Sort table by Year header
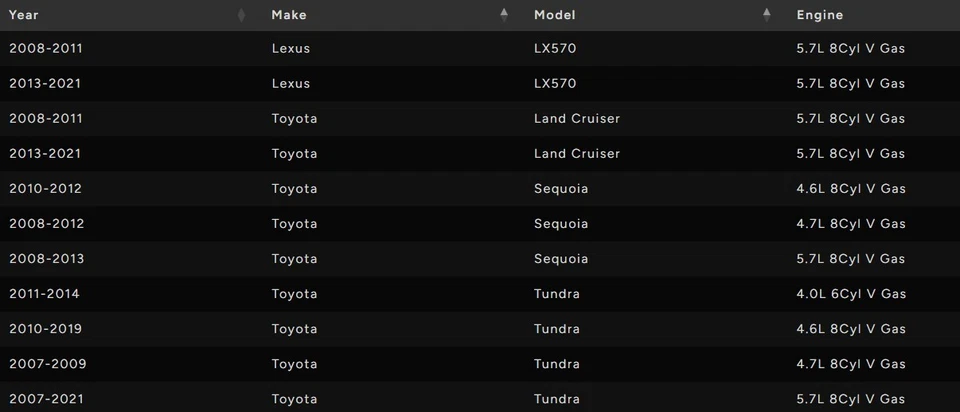The width and height of the screenshot is (960, 412). (x=24, y=15)
